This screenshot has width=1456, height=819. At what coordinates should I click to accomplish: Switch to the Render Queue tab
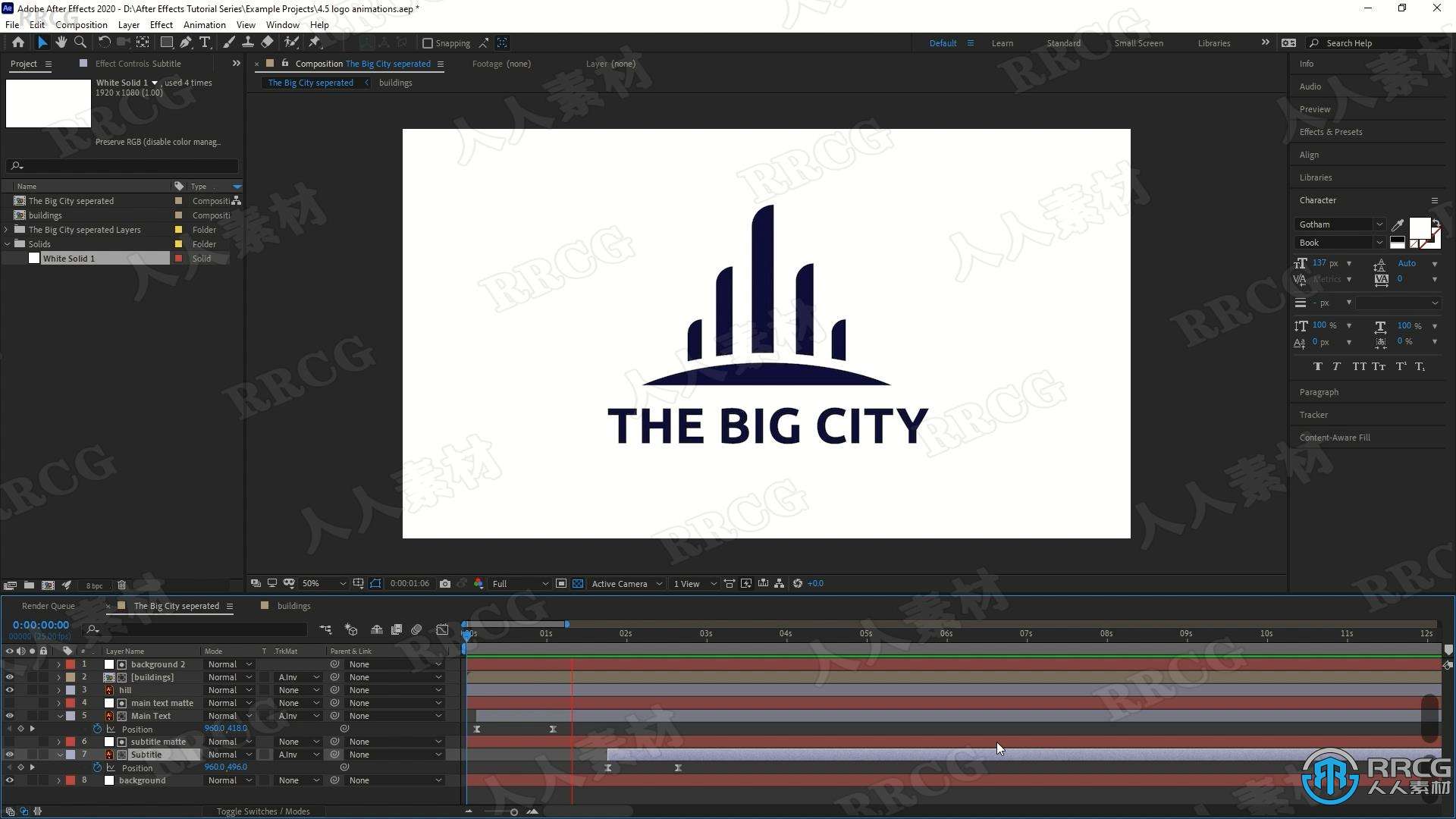pyautogui.click(x=49, y=606)
